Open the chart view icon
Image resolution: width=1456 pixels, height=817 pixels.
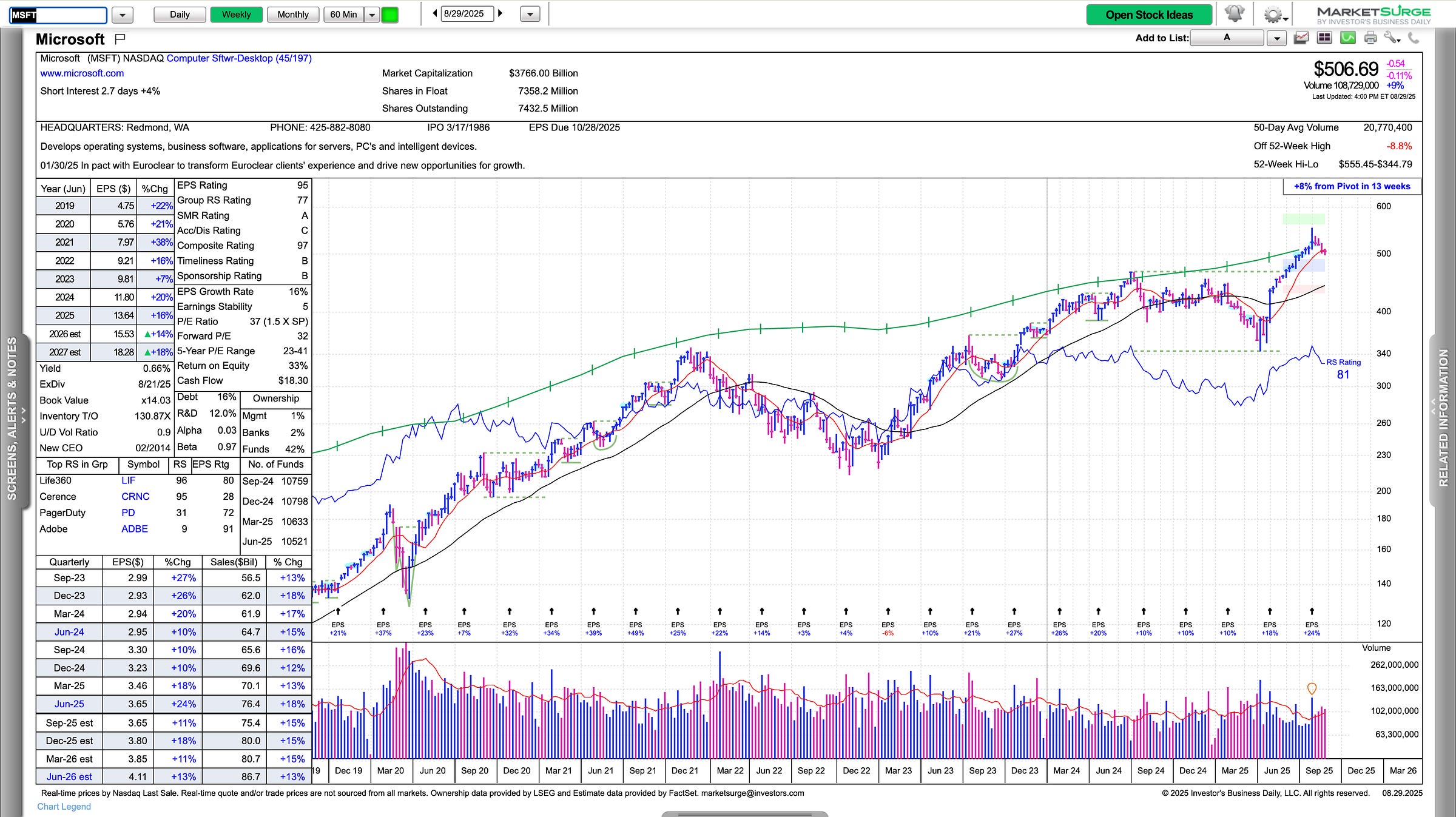[1301, 38]
